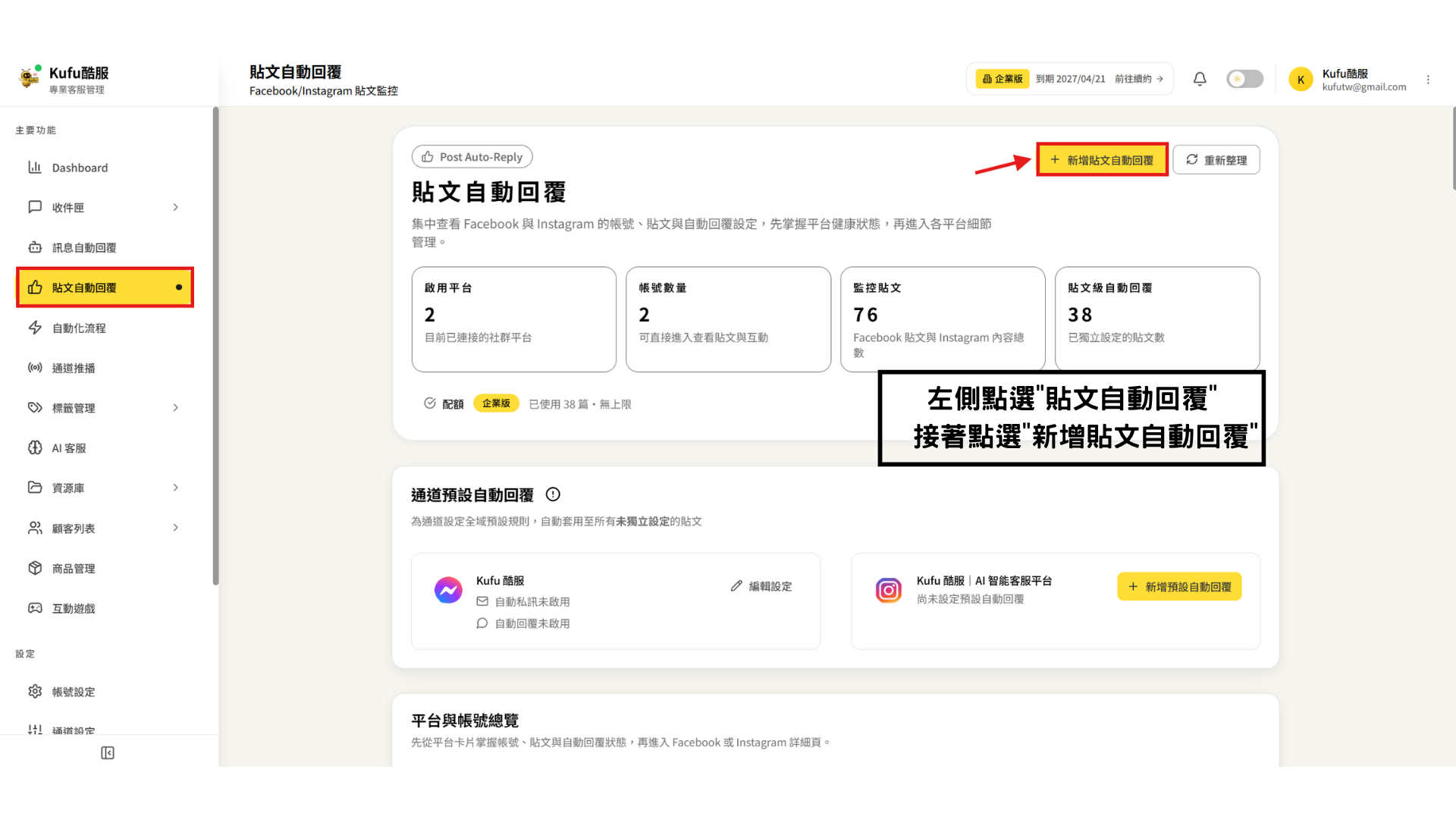Click the 資源庫 folder icon
1456x819 pixels.
pyautogui.click(x=35, y=488)
